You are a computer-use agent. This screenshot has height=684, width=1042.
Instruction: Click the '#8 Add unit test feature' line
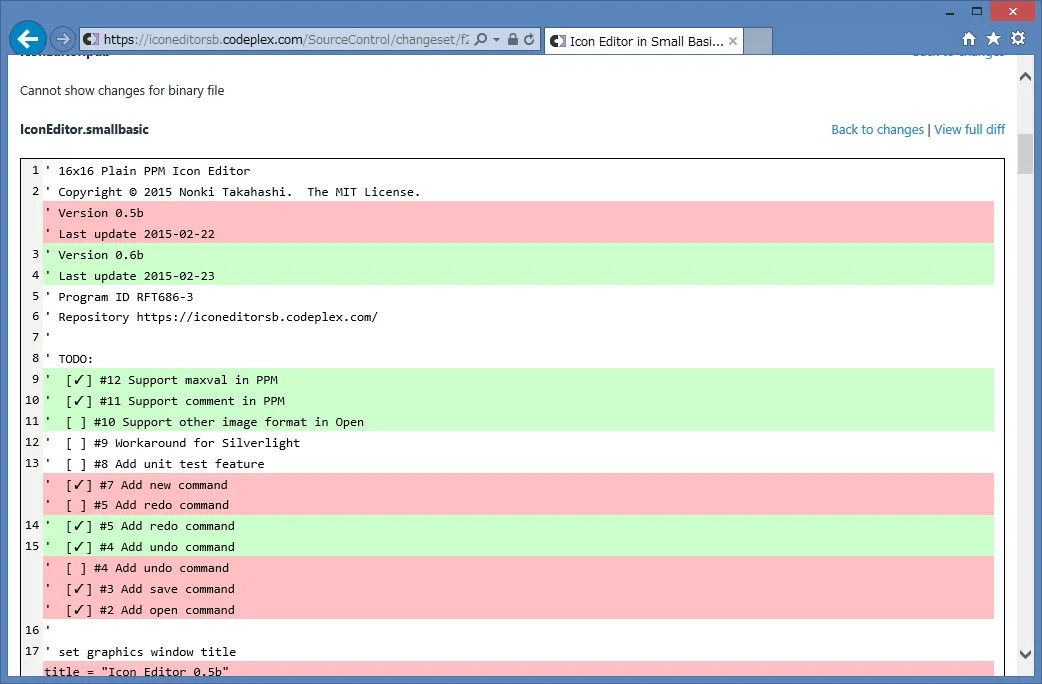point(519,464)
